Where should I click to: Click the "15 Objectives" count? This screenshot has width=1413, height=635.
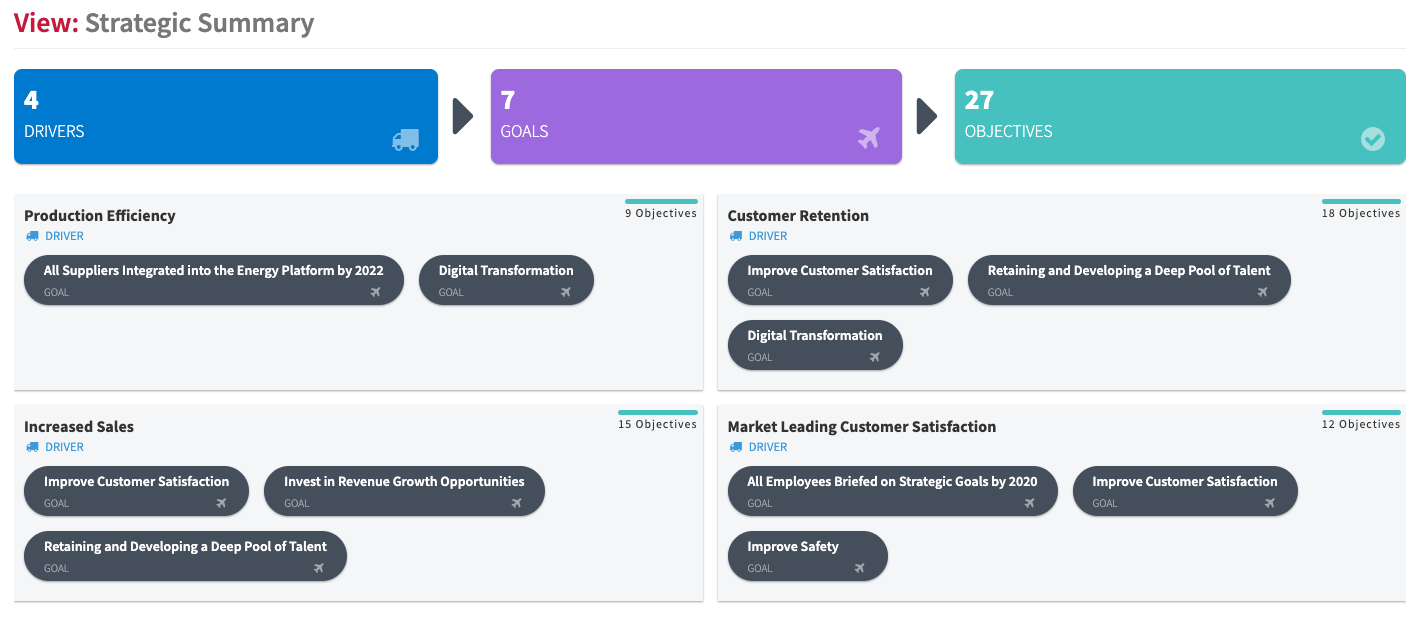[657, 424]
